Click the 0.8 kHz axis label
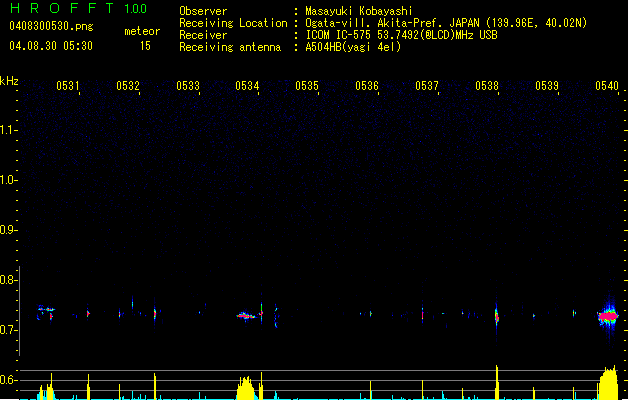Screen dimensions: 629x400 (8, 280)
